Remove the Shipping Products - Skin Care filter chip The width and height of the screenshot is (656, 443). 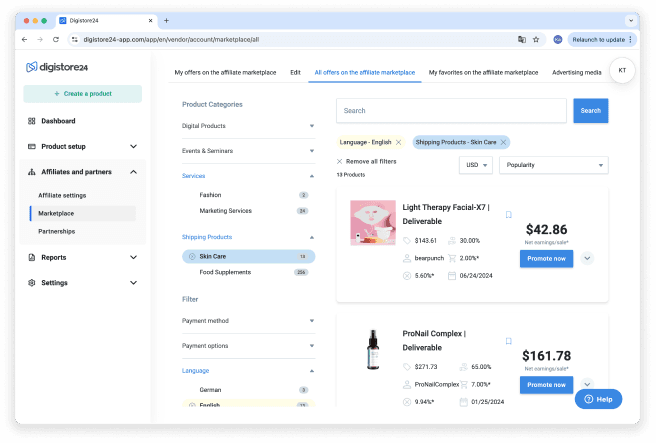[503, 142]
